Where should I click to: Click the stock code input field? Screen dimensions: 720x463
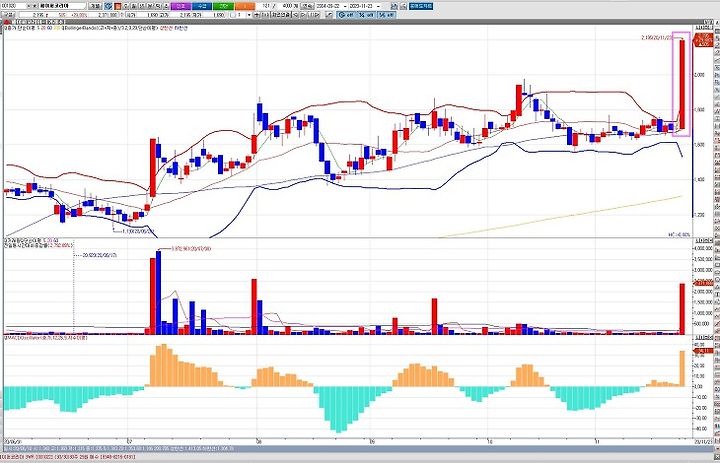pyautogui.click(x=14, y=6)
